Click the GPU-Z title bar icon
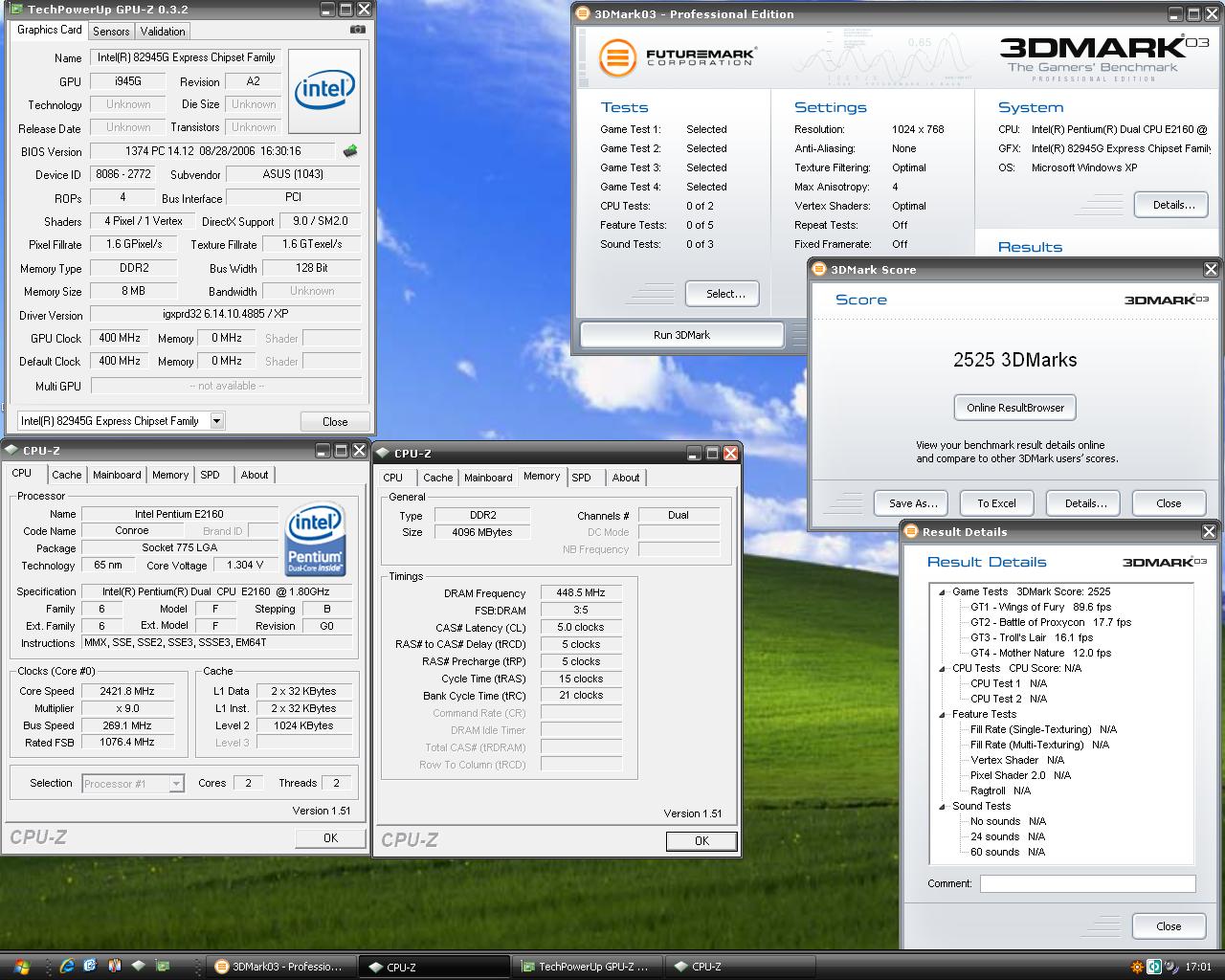Screen dimensions: 1225x980 [15, 10]
